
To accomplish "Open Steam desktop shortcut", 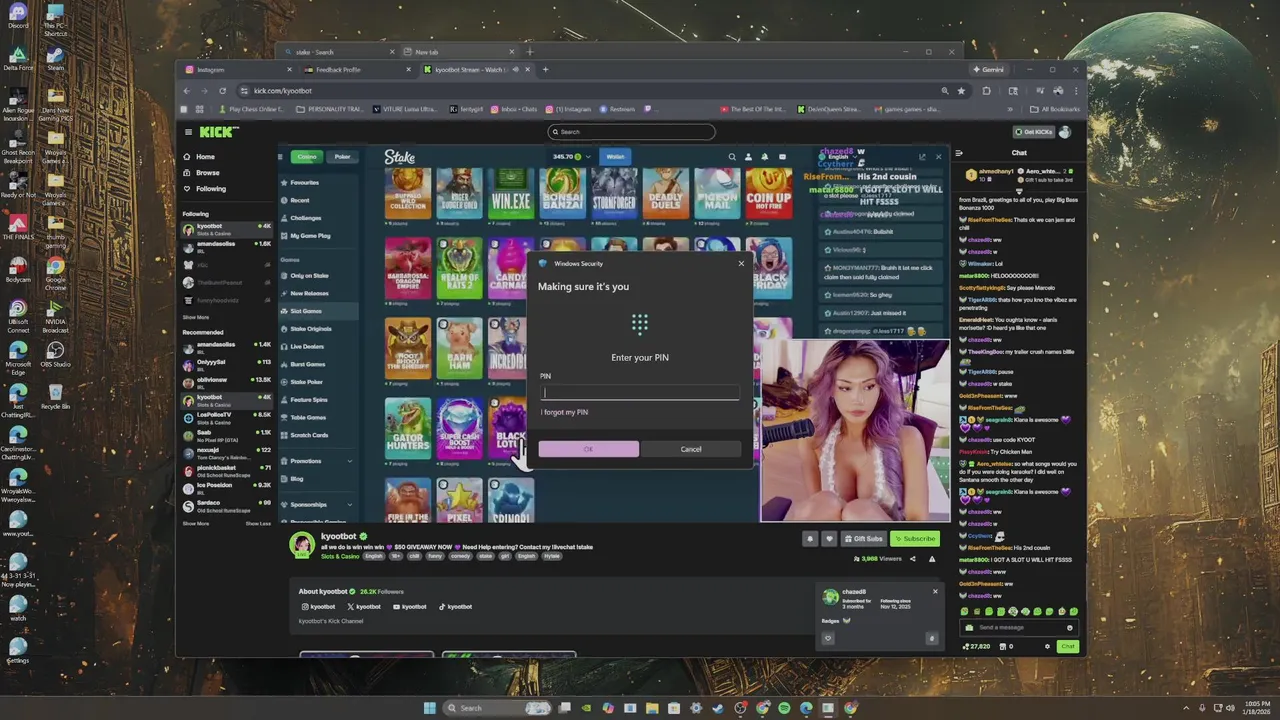I will (55, 57).
